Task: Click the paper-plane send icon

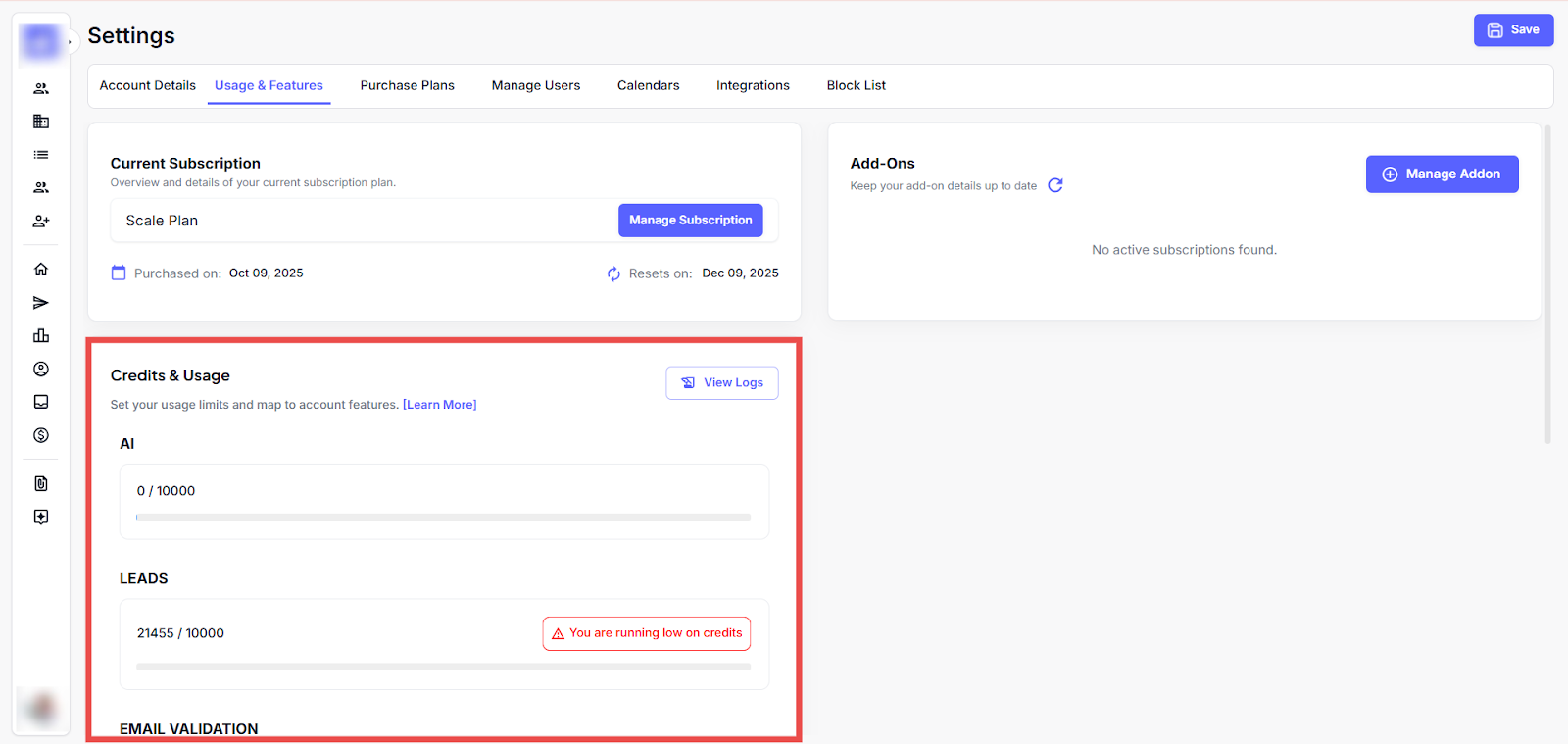Action: [41, 303]
